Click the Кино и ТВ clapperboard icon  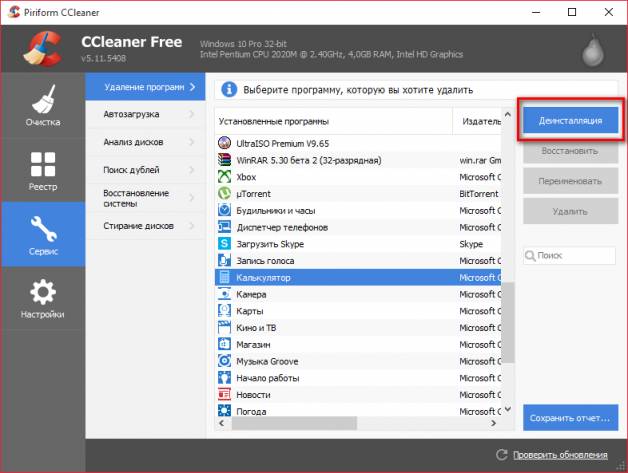point(224,328)
